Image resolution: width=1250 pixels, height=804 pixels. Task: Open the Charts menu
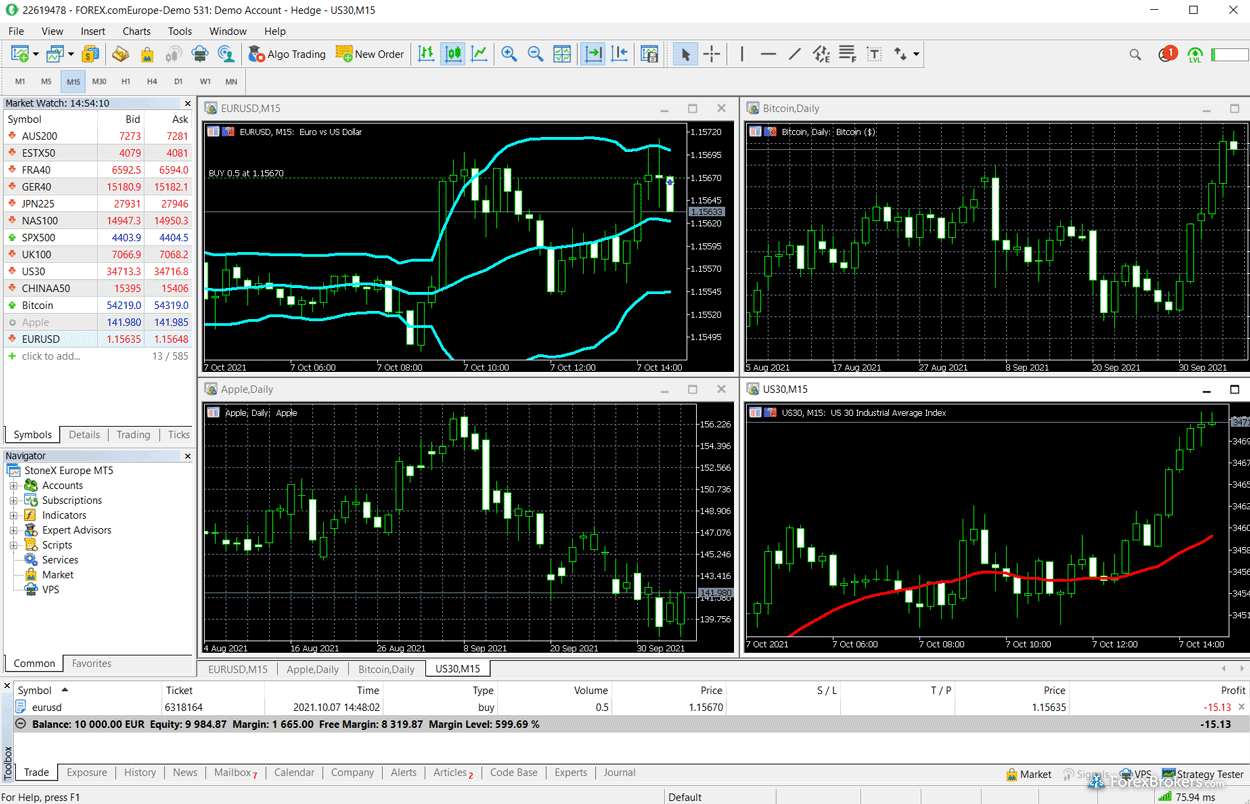pyautogui.click(x=136, y=31)
